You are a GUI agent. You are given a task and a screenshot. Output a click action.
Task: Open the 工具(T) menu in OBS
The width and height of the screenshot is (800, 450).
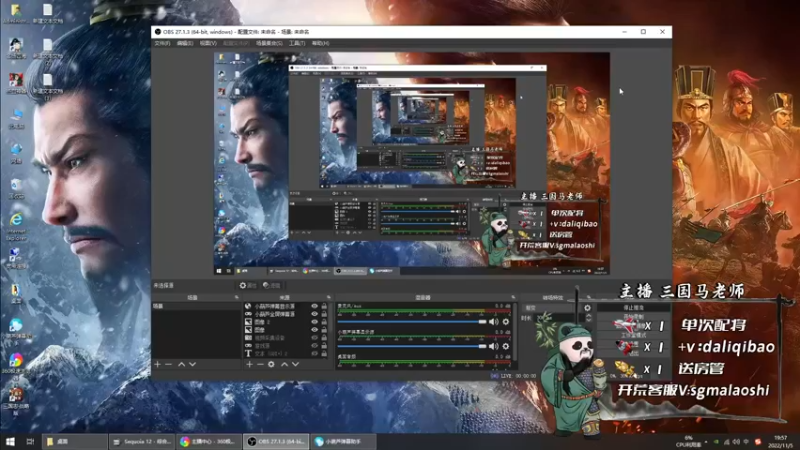pos(297,43)
